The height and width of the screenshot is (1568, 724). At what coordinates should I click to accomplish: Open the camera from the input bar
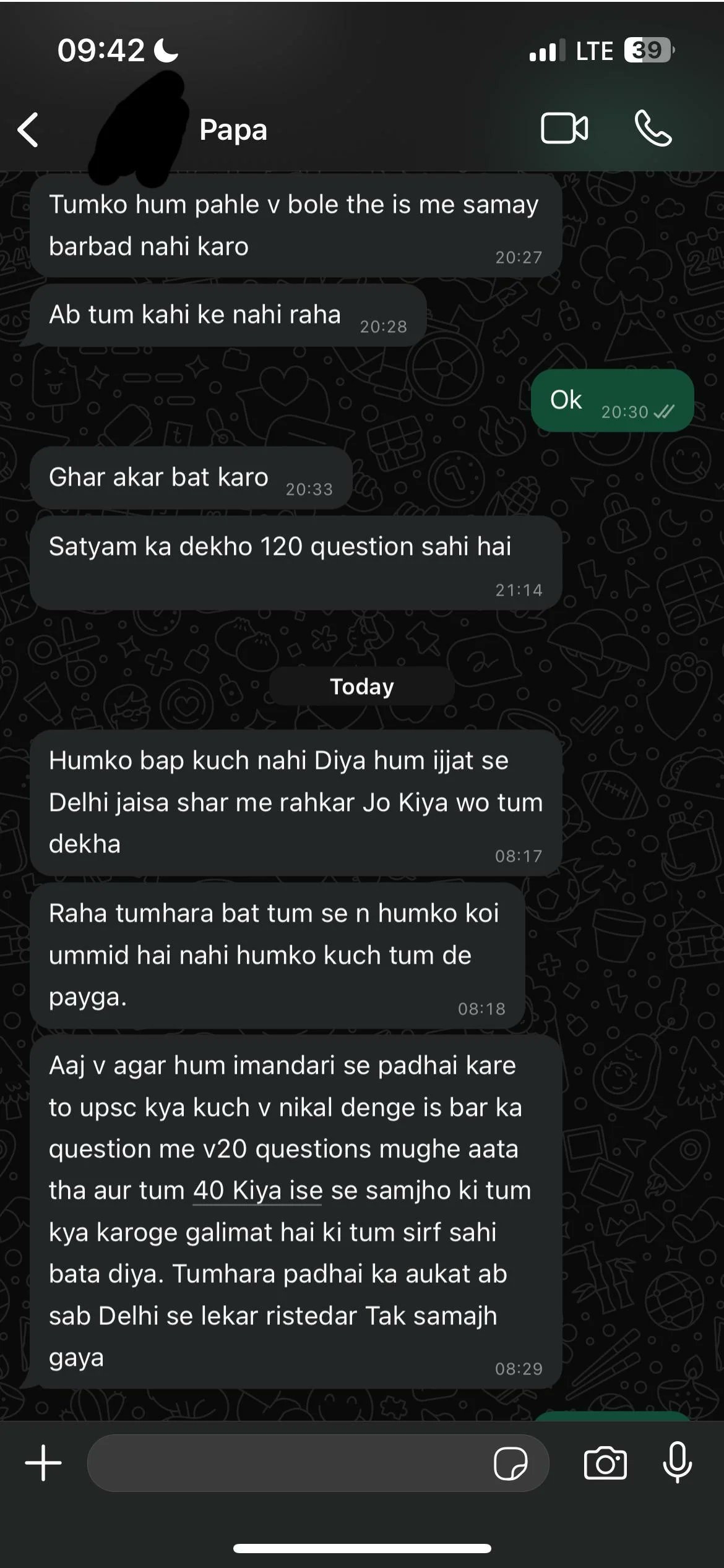tap(605, 1463)
